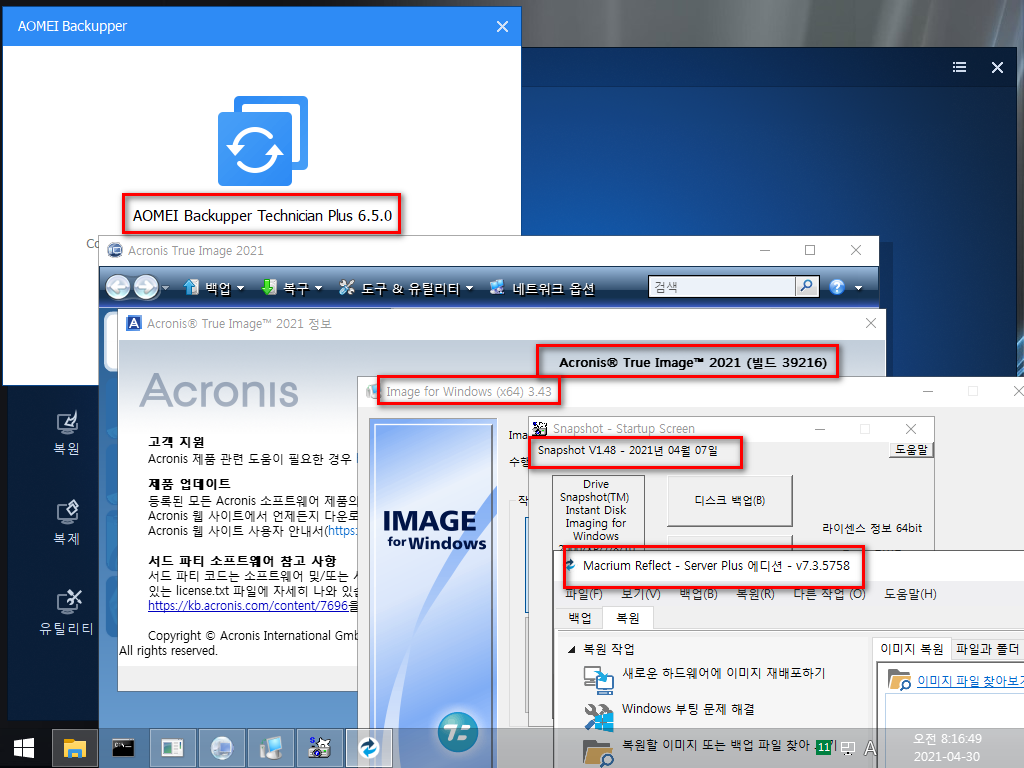Click the Snapshot camera taskbar icon
This screenshot has height=768, width=1024.
point(319,748)
